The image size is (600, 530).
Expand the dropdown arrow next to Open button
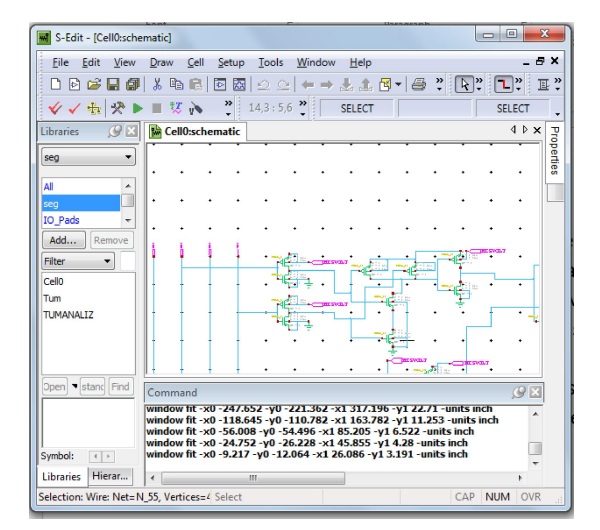[x=75, y=386]
